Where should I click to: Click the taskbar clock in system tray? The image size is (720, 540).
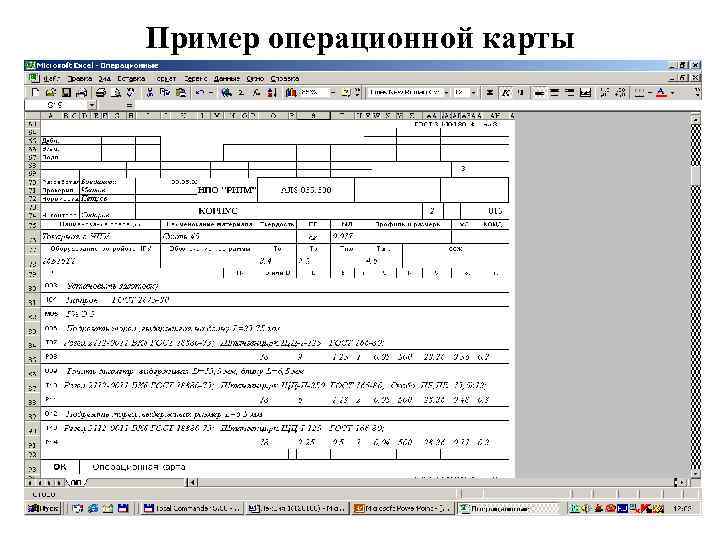pyautogui.click(x=681, y=508)
